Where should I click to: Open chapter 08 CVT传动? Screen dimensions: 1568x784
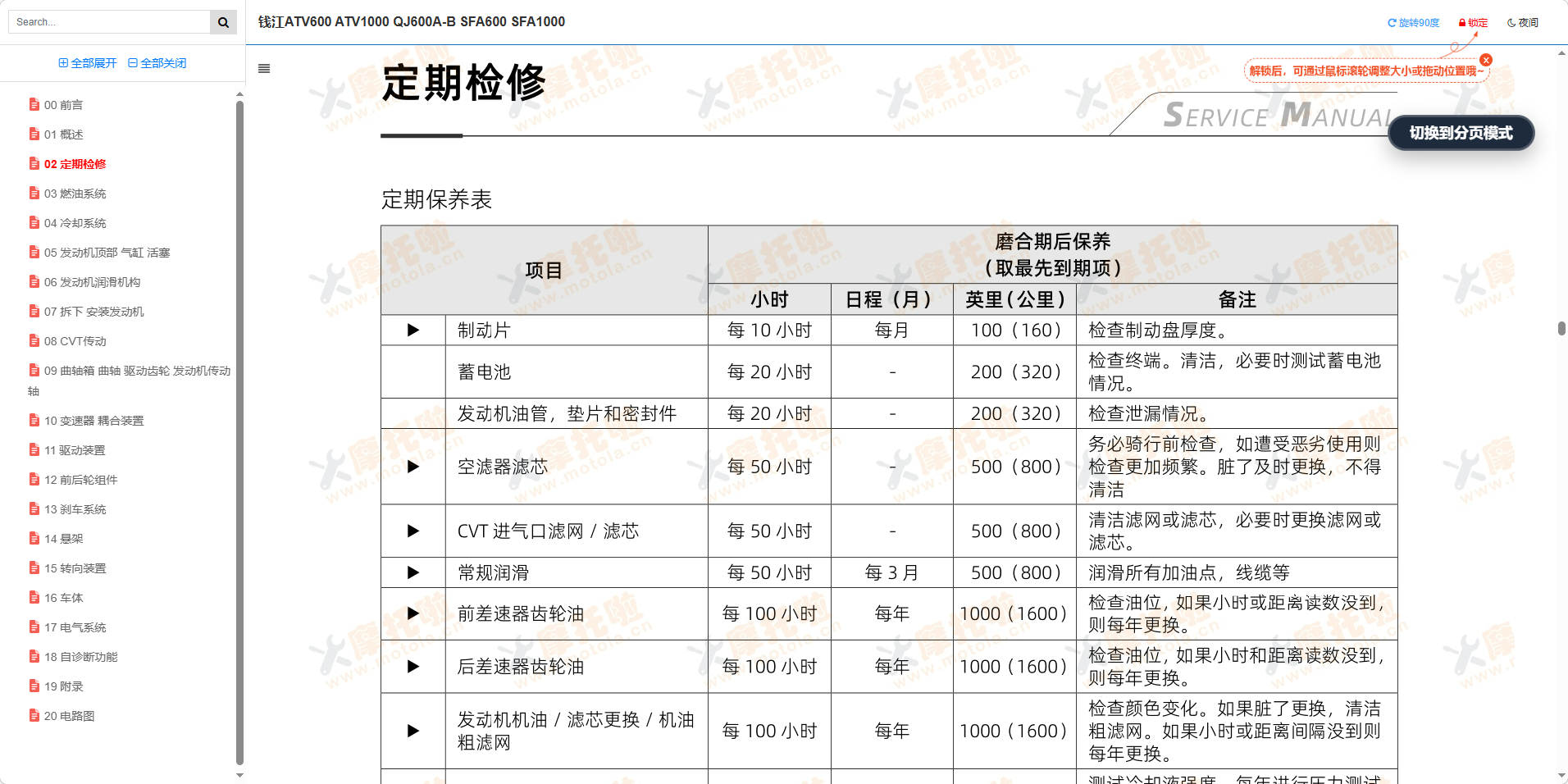click(75, 341)
